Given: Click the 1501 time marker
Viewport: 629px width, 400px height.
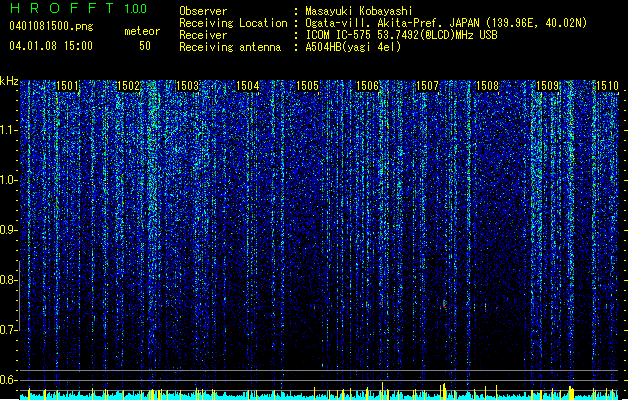Looking at the screenshot, I should pos(67,86).
